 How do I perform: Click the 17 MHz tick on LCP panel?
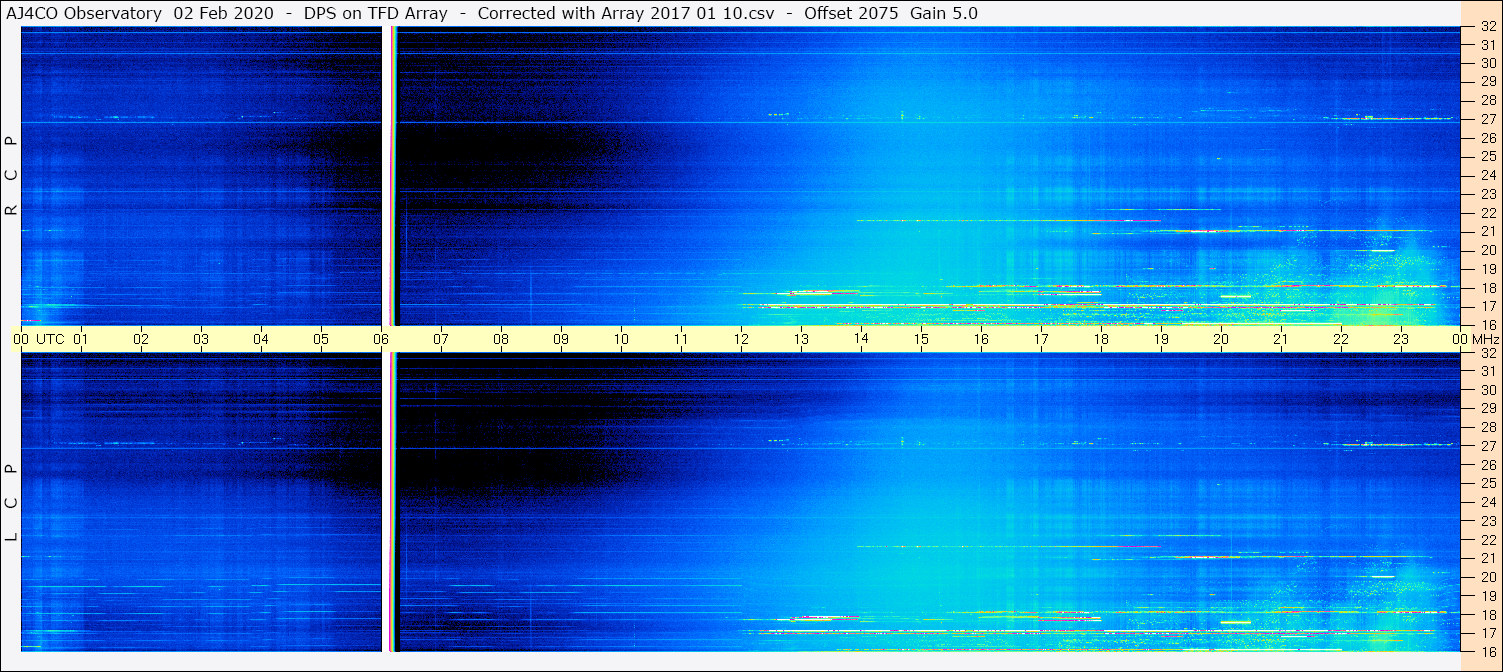[x=1487, y=633]
